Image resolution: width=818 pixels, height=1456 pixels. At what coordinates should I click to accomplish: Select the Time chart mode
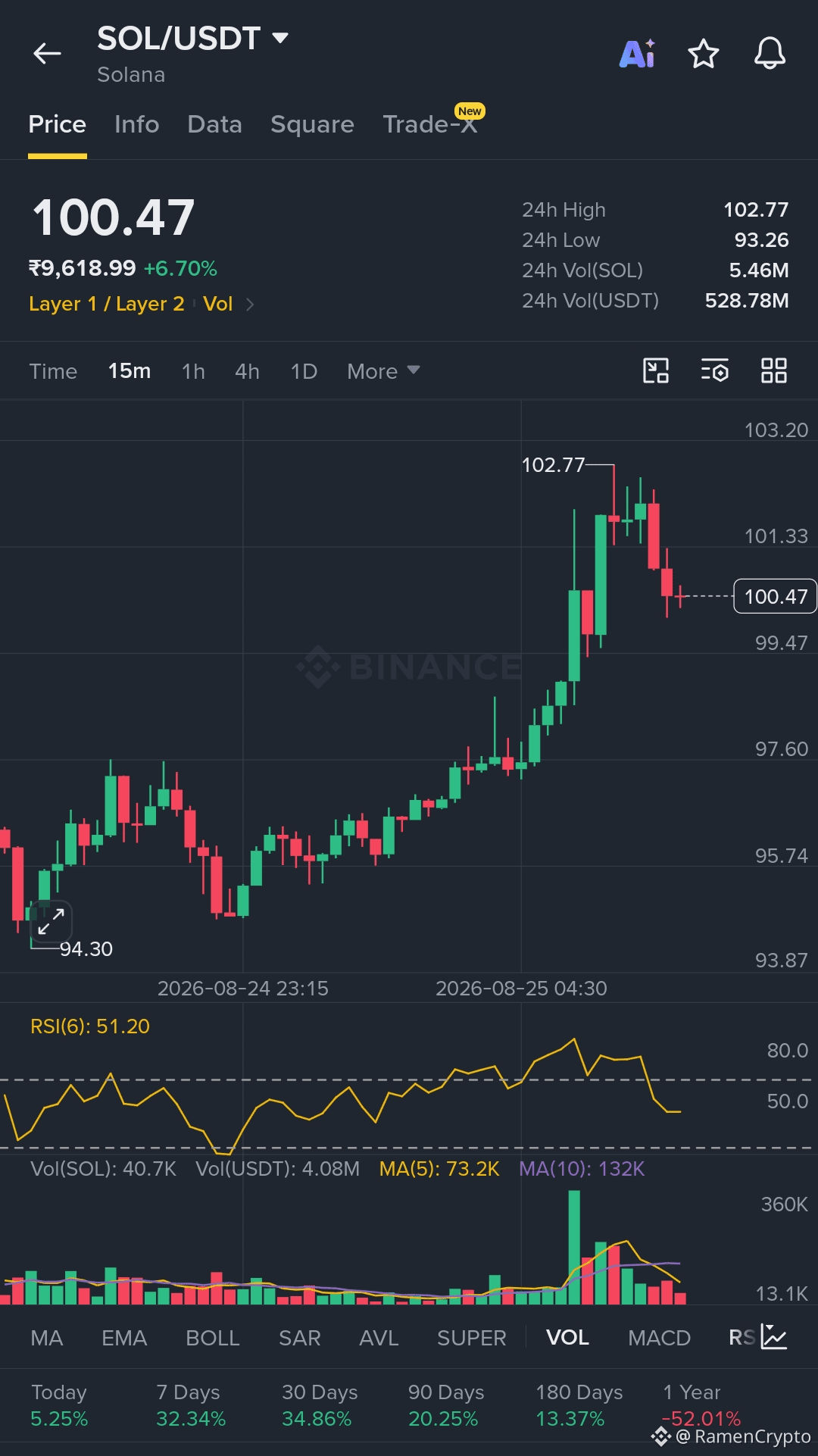tap(53, 371)
